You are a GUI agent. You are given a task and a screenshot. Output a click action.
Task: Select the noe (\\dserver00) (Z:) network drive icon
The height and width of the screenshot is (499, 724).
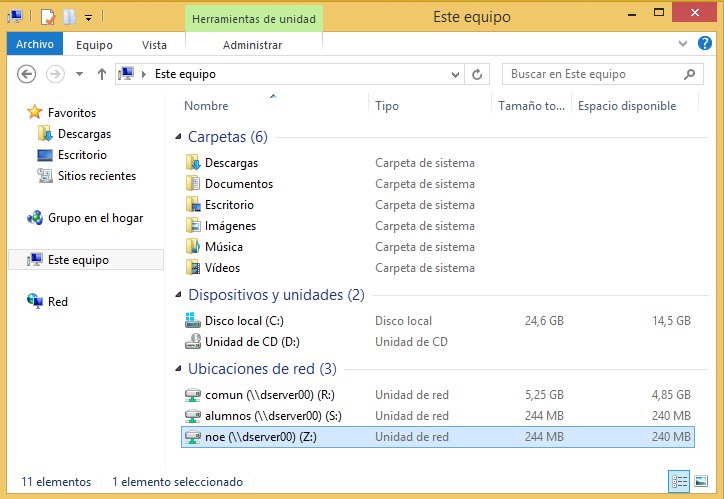(x=193, y=437)
